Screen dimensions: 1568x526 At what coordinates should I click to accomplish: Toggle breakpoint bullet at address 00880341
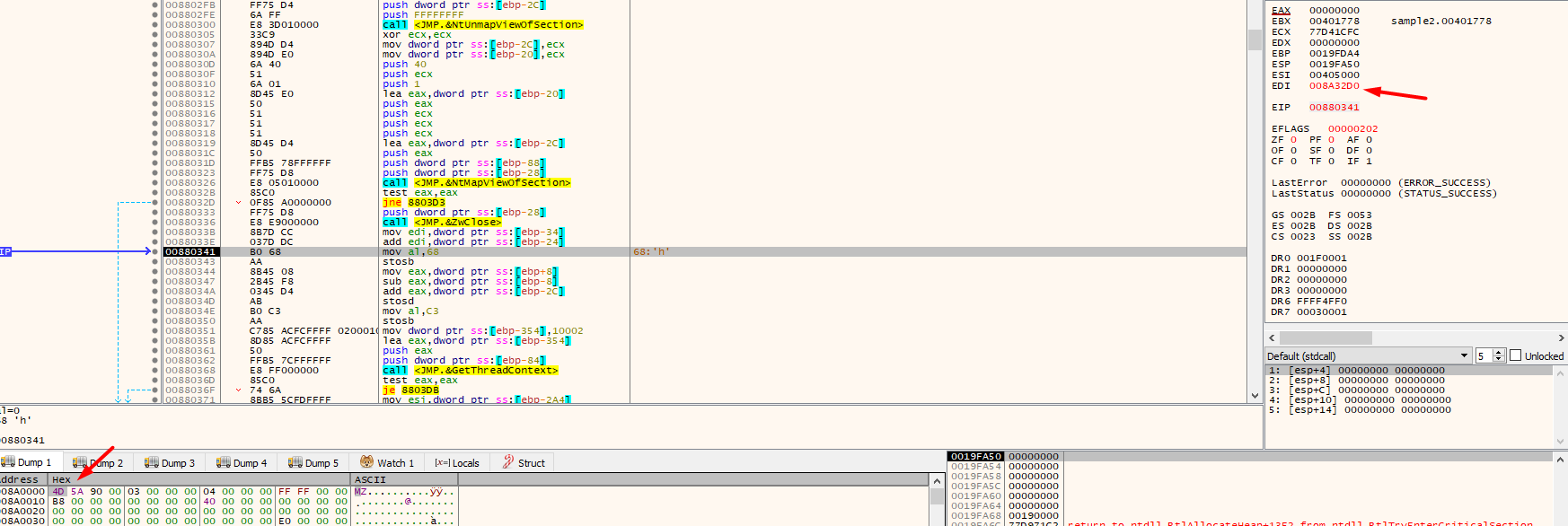pos(155,251)
